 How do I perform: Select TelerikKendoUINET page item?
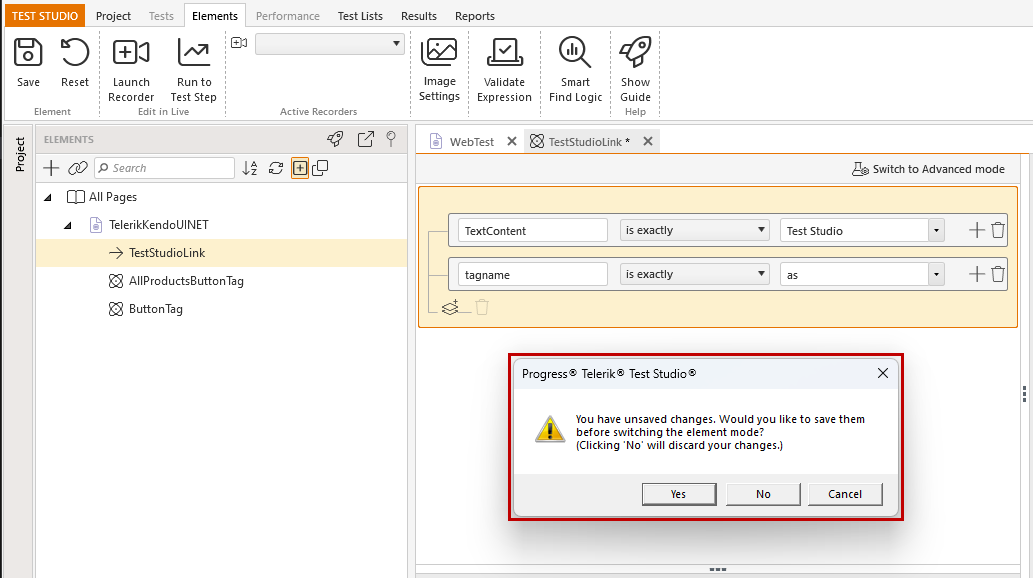(x=159, y=225)
